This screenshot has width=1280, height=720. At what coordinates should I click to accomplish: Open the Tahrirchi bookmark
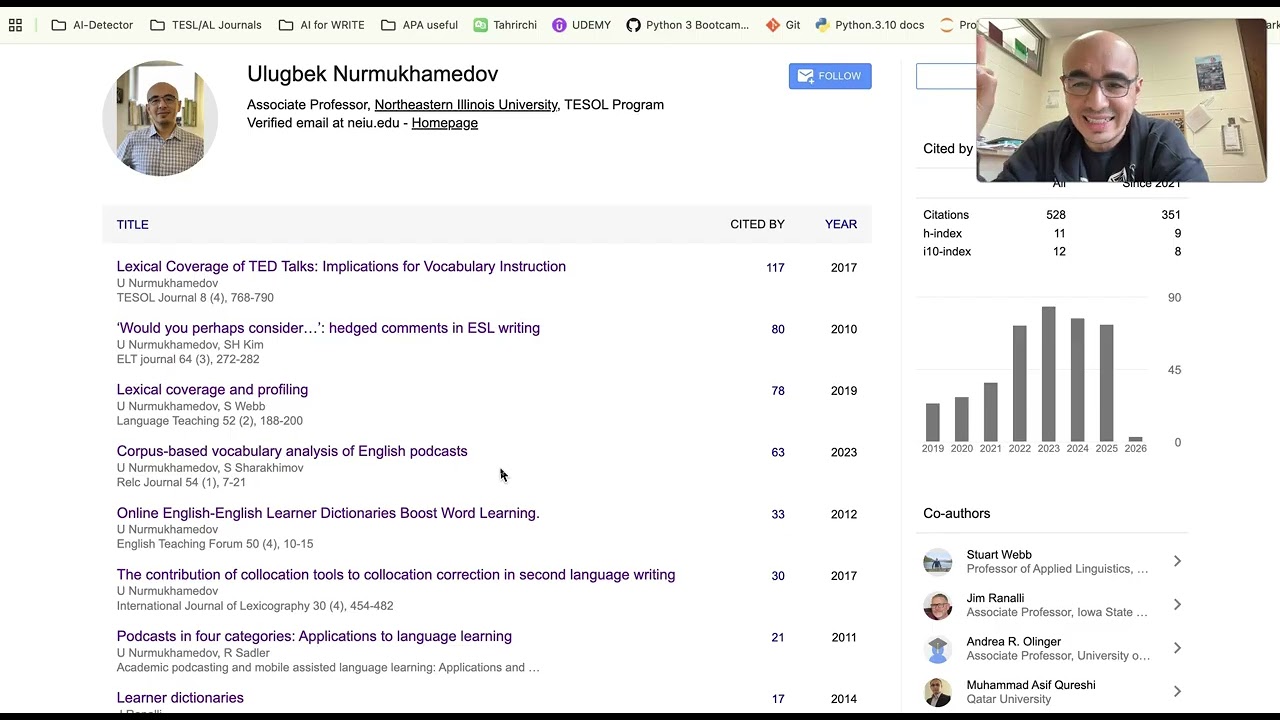[505, 25]
